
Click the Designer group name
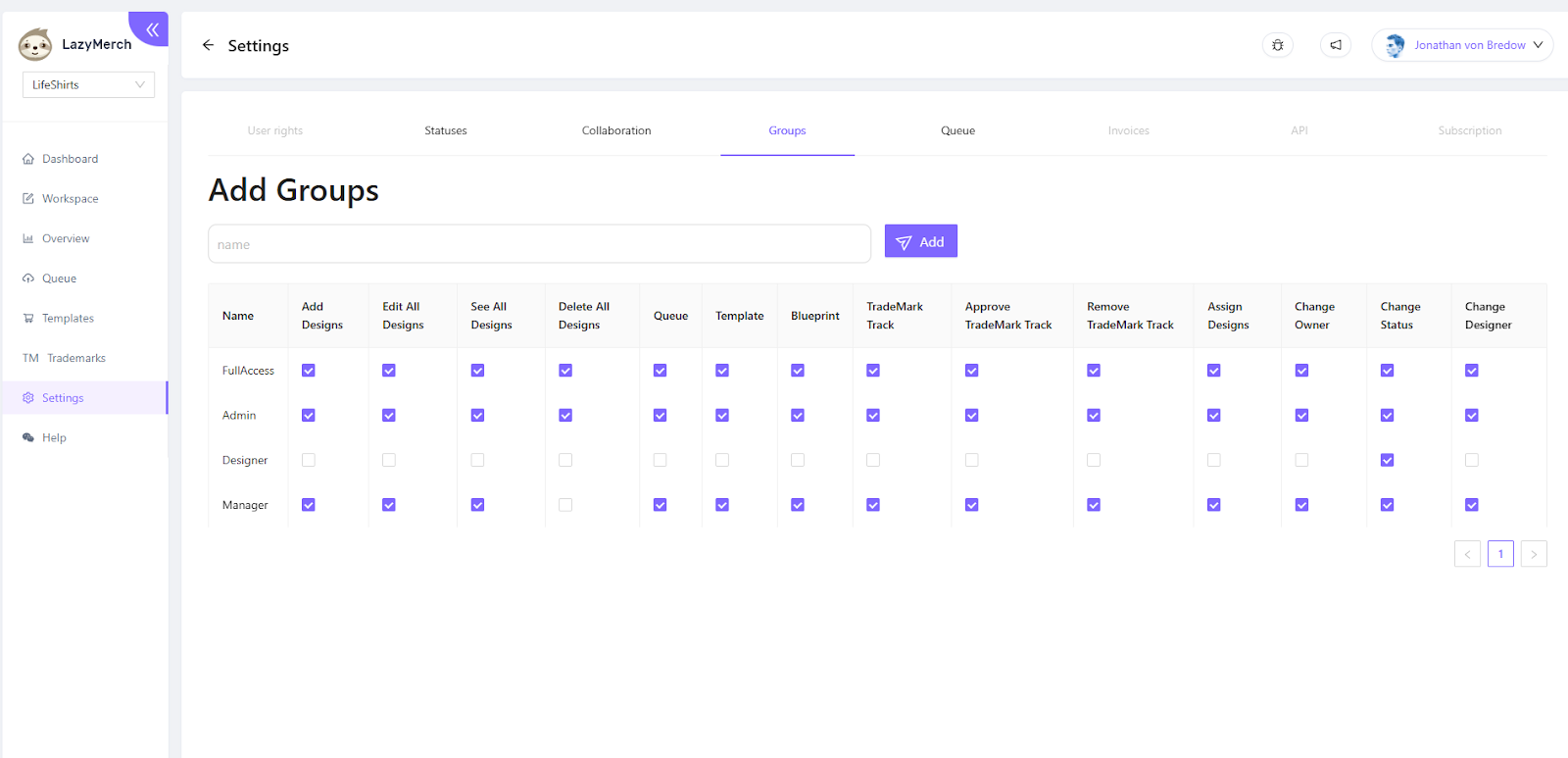245,460
